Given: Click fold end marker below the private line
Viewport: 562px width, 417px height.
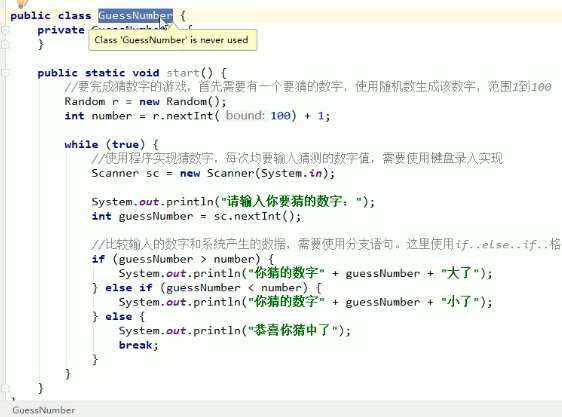Looking at the screenshot, I should (5, 44).
